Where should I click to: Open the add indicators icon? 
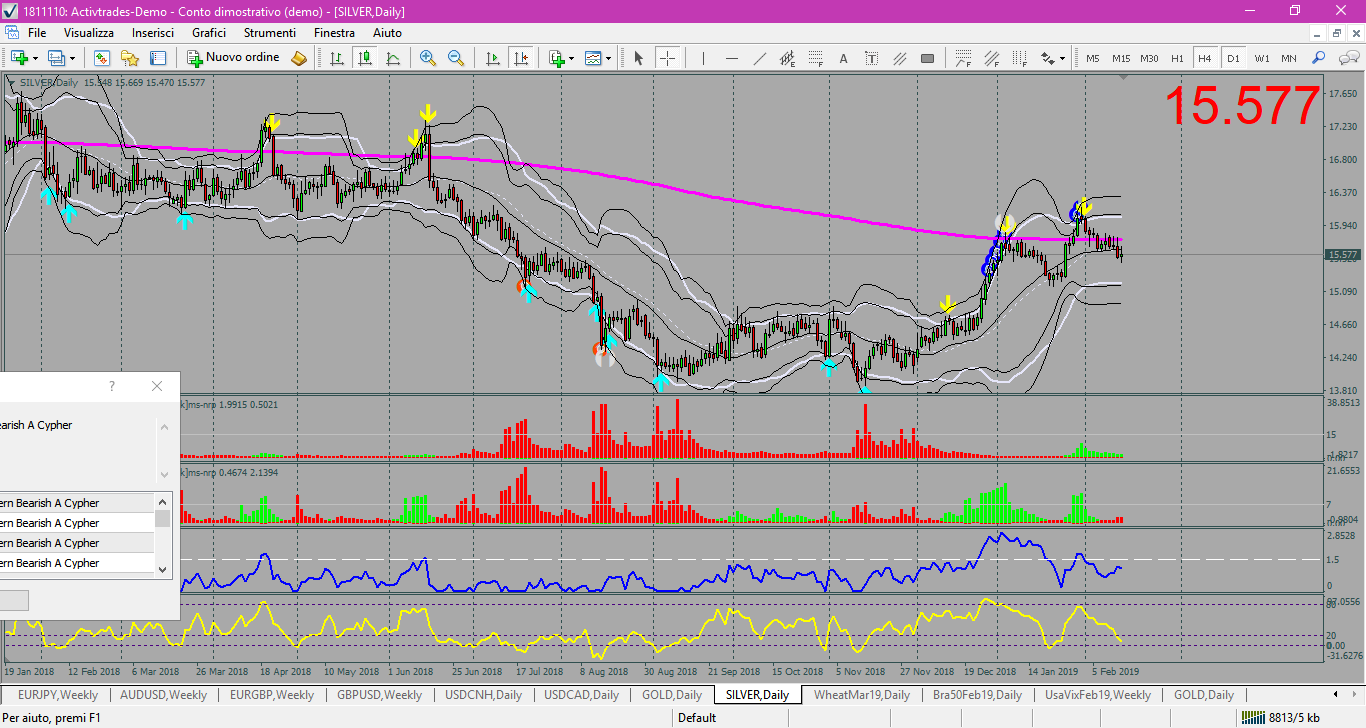tap(557, 58)
